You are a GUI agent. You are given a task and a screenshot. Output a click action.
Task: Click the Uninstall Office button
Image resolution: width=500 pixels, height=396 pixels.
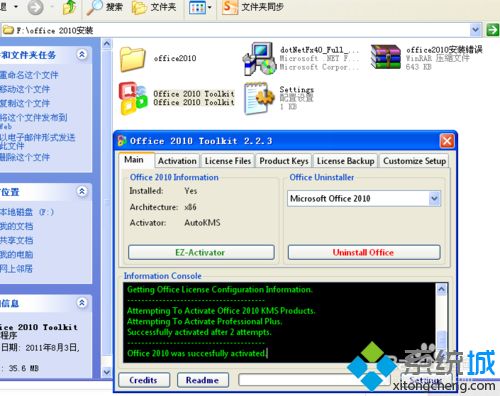[x=364, y=252]
